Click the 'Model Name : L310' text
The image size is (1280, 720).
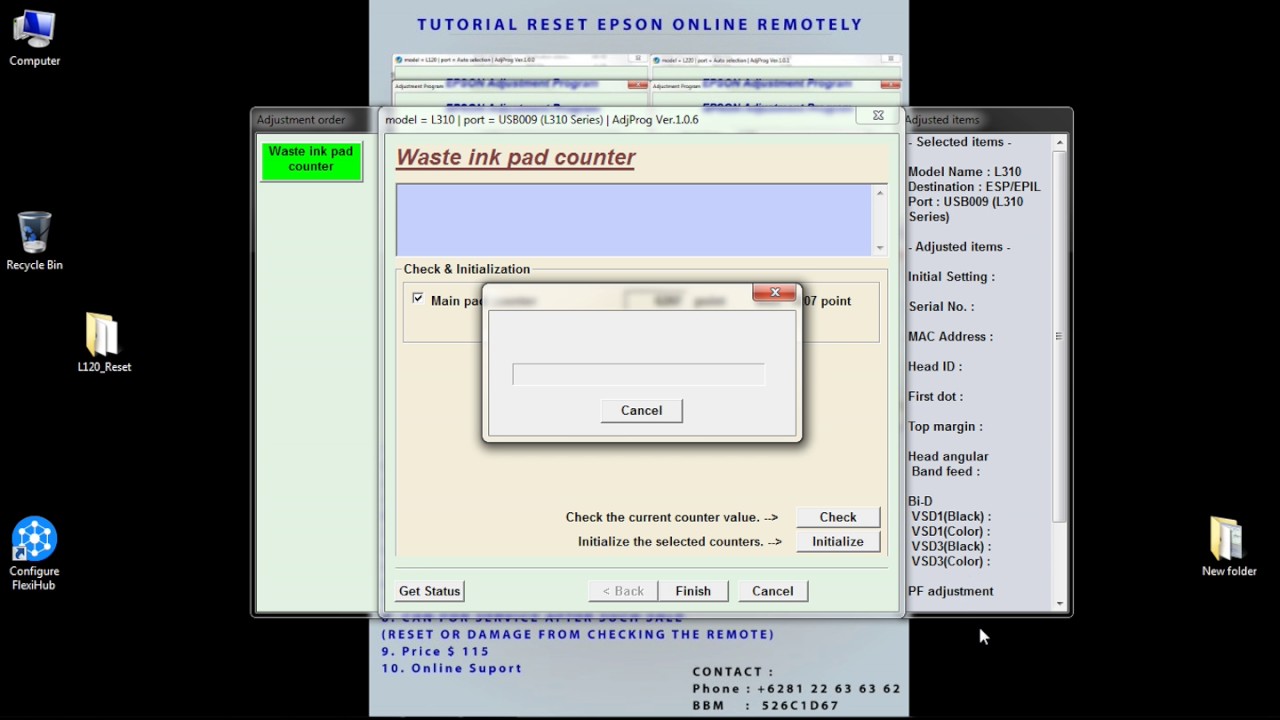coord(964,172)
